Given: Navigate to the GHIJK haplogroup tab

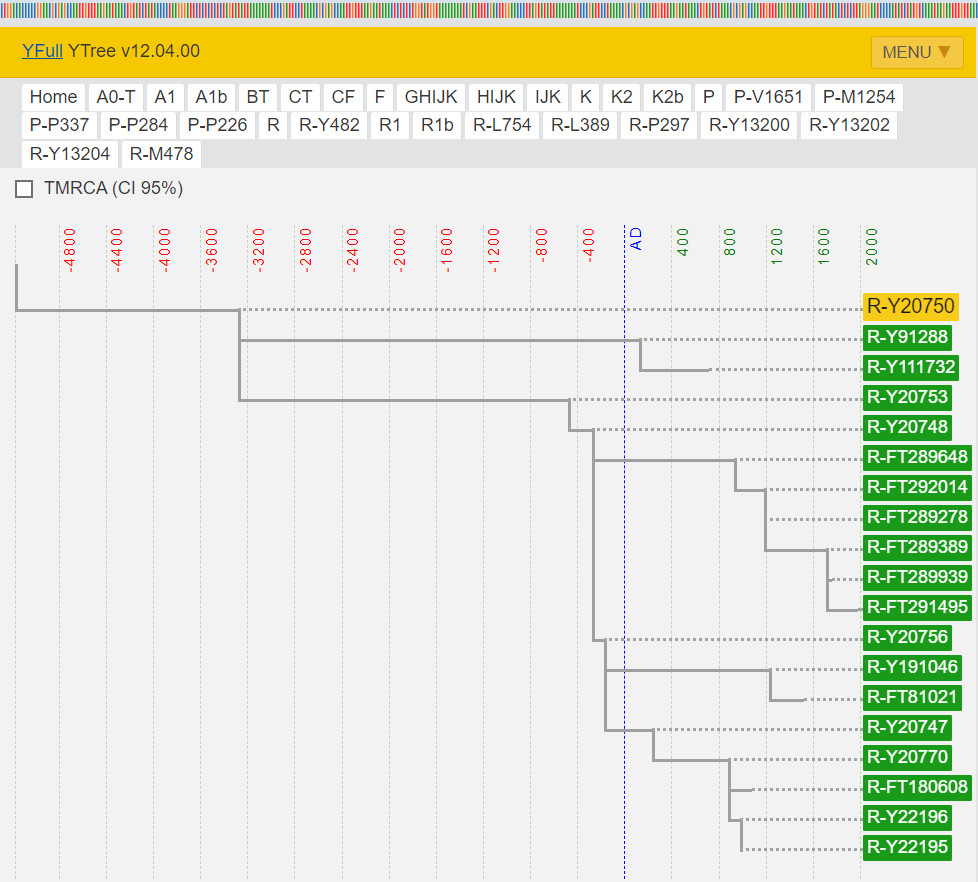Looking at the screenshot, I should [x=431, y=97].
